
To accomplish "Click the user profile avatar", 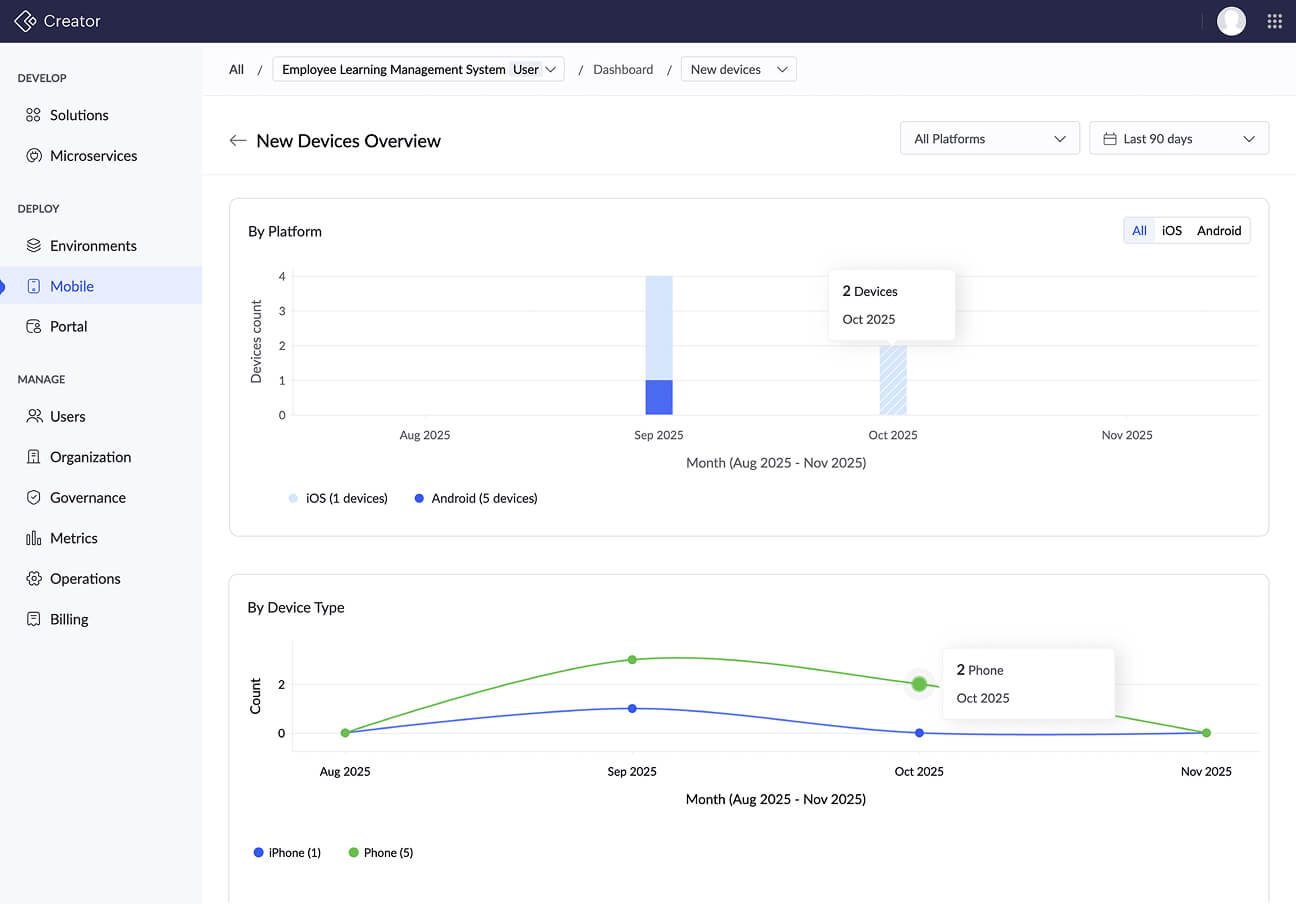I will (x=1231, y=21).
